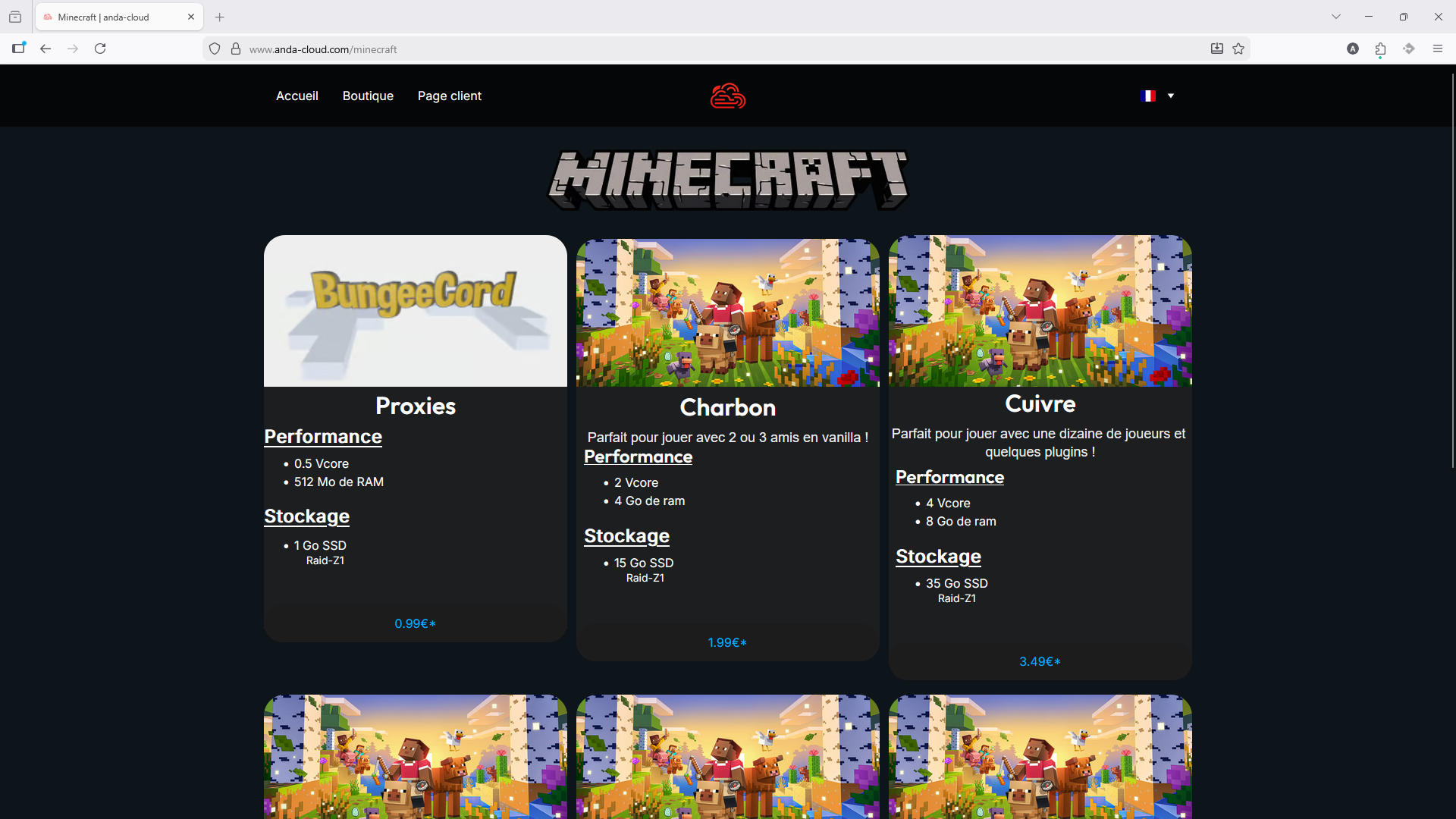Open Firefox hamburger application menu
The width and height of the screenshot is (1456, 819).
[x=1438, y=49]
